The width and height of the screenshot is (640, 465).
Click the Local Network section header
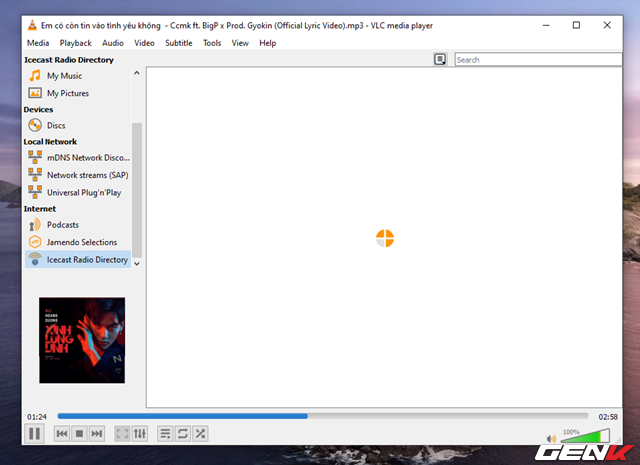50,142
